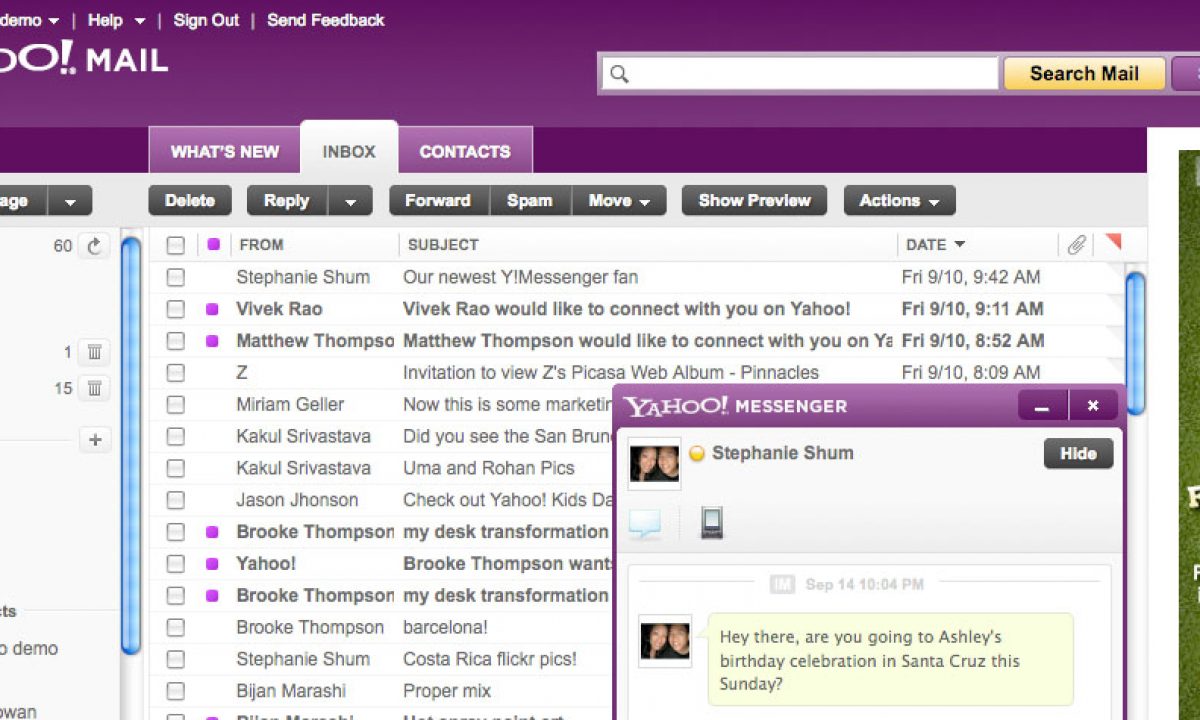The height and width of the screenshot is (720, 1200).
Task: Sort by the attachment paperclip column icon
Action: coord(1076,244)
